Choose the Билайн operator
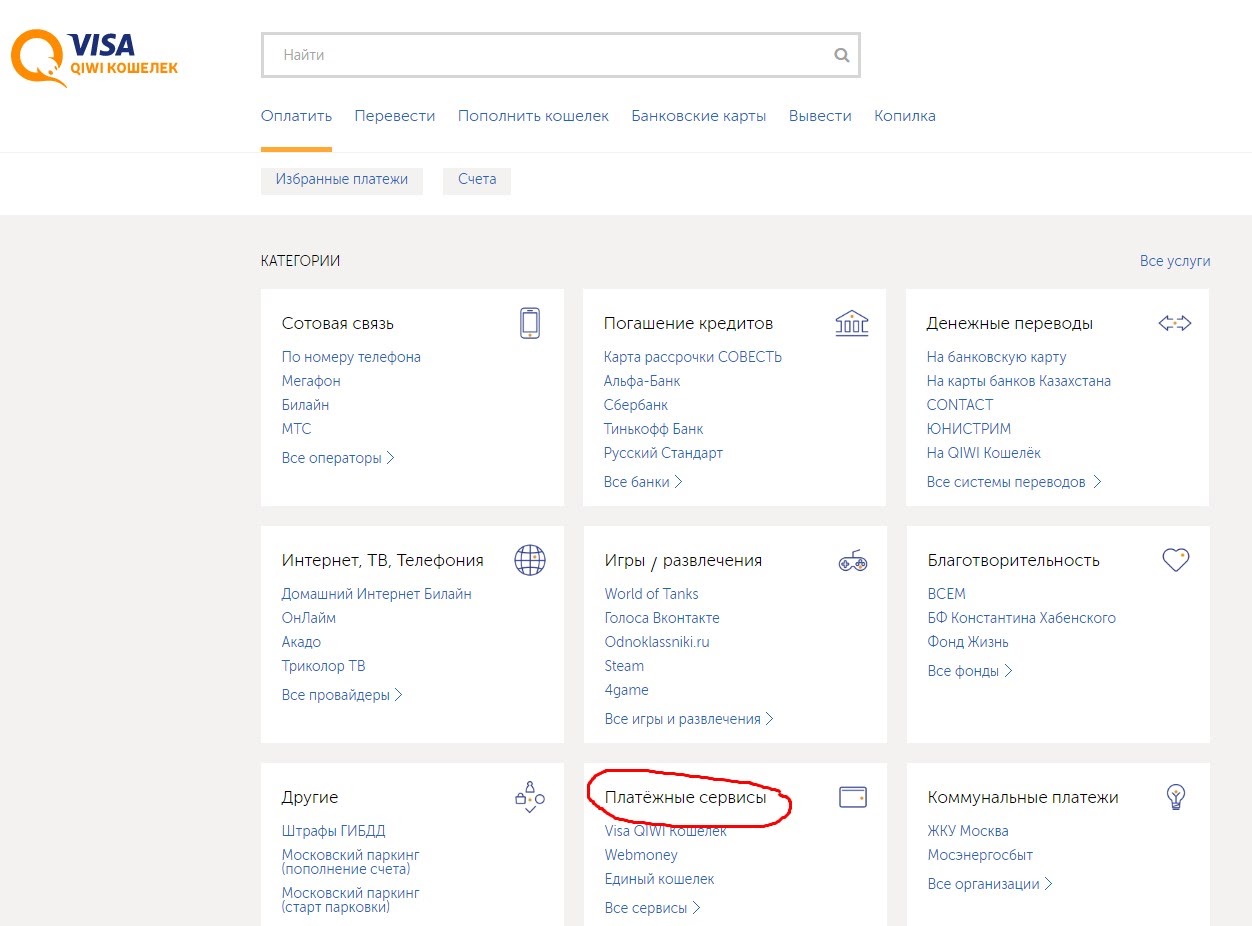Image resolution: width=1252 pixels, height=926 pixels. [x=305, y=405]
